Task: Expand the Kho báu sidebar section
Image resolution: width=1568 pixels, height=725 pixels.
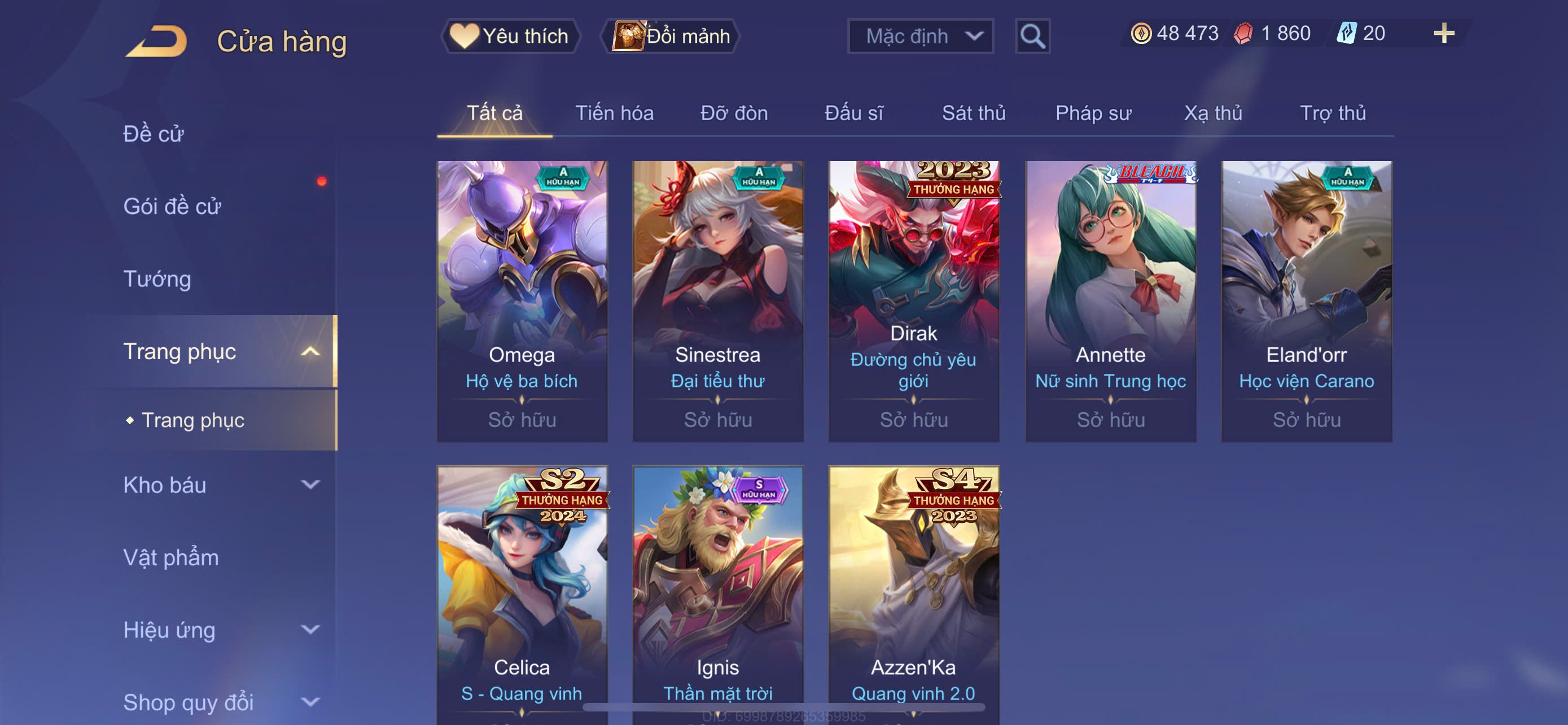Action: (x=310, y=484)
